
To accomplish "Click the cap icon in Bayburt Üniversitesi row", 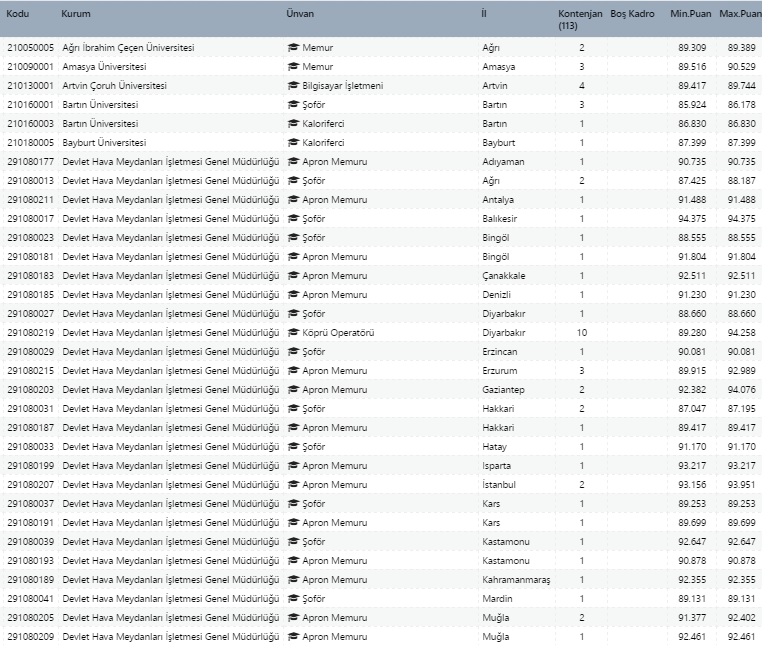I will pos(293,143).
